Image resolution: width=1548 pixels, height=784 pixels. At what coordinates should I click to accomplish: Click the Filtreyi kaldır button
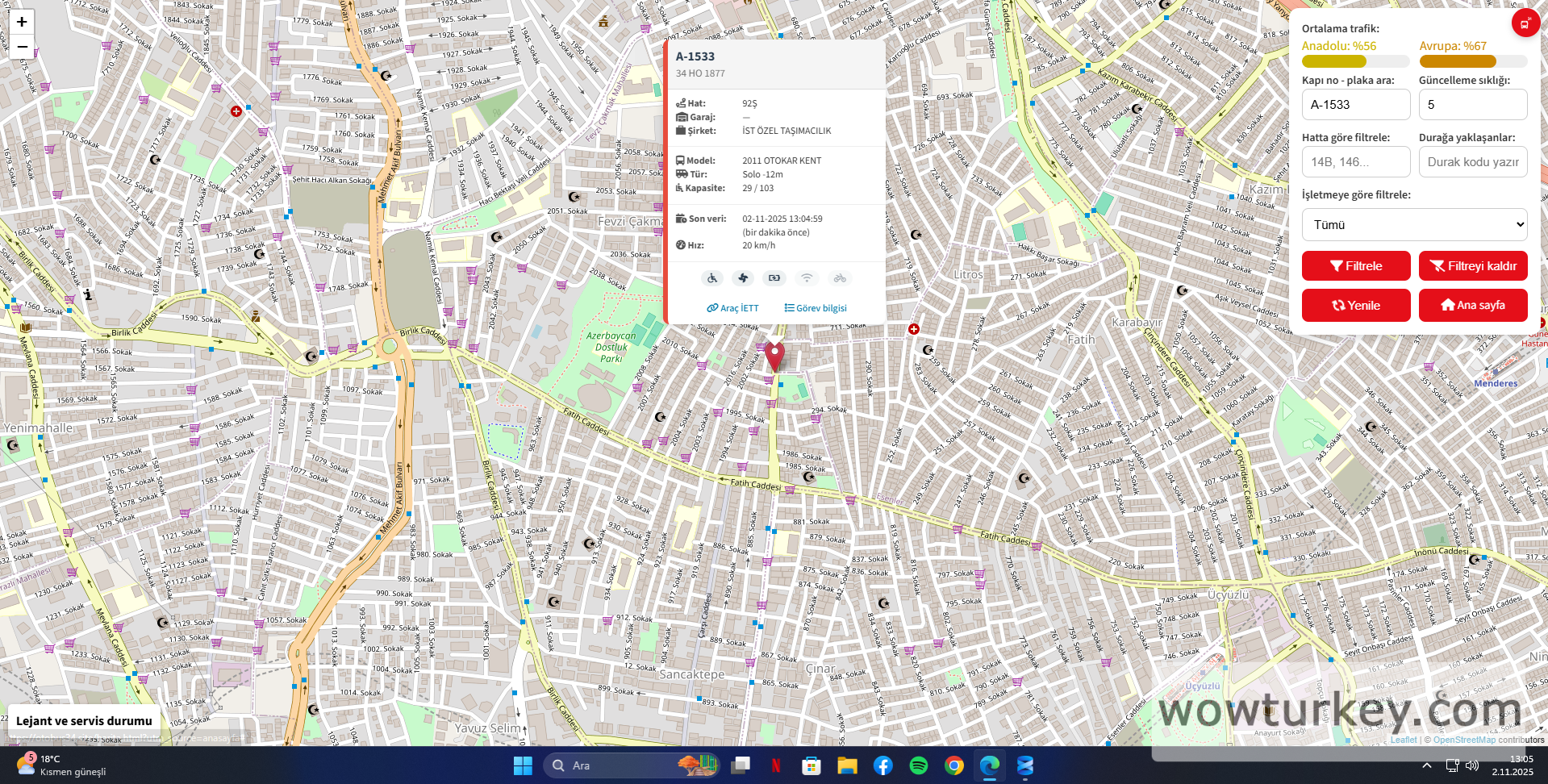1473,266
